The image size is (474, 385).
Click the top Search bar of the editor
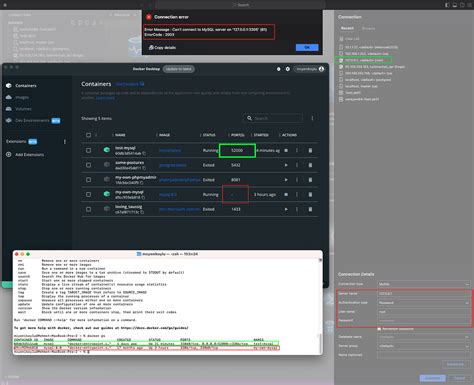[241, 5]
